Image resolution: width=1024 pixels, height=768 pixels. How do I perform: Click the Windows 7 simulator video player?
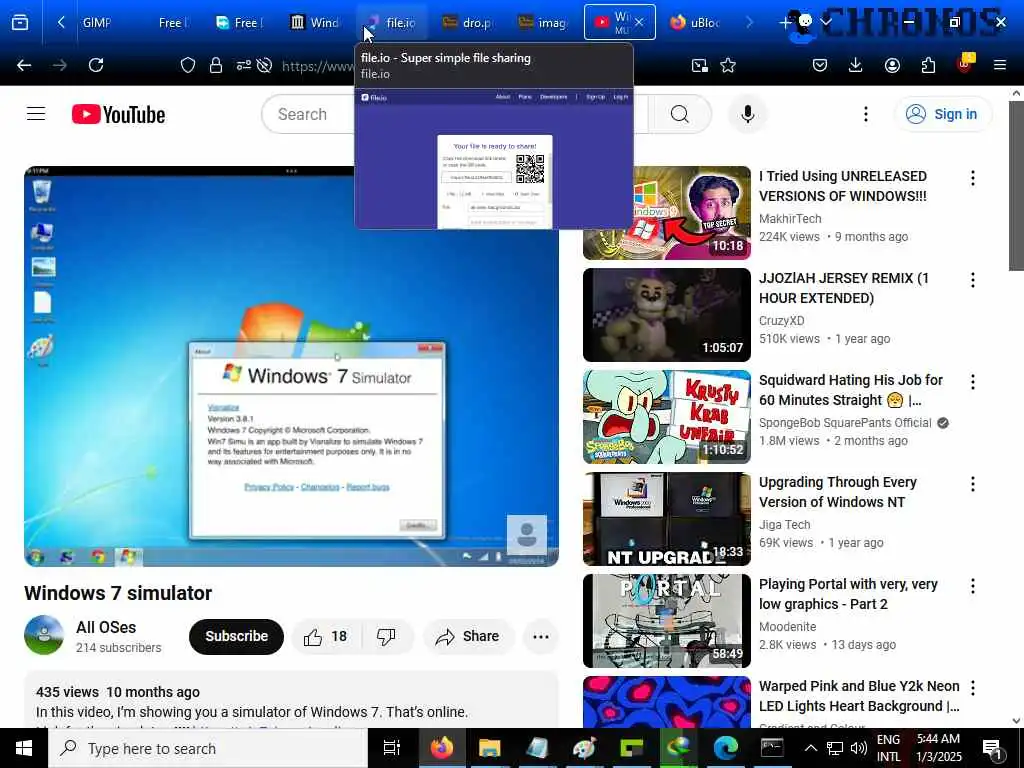[x=291, y=366]
